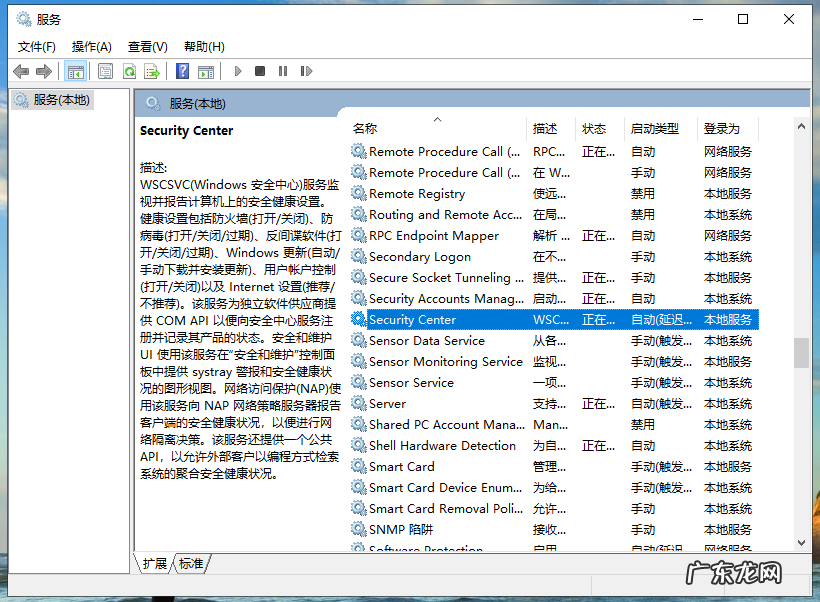This screenshot has height=602, width=820.
Task: Click the vertical scrollbar down arrow
Action: 802,543
